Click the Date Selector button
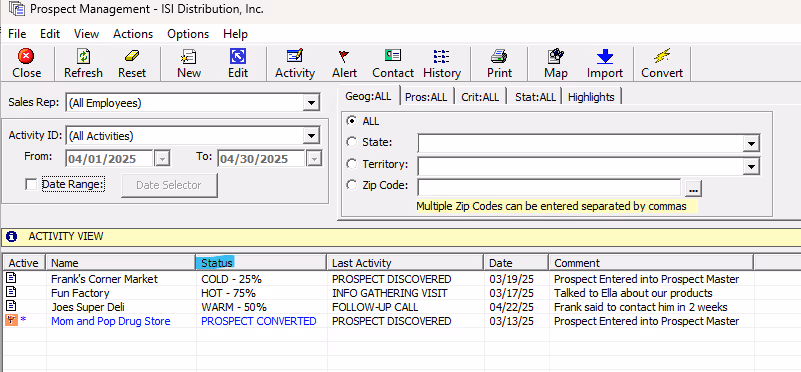This screenshot has height=372, width=801. click(169, 185)
